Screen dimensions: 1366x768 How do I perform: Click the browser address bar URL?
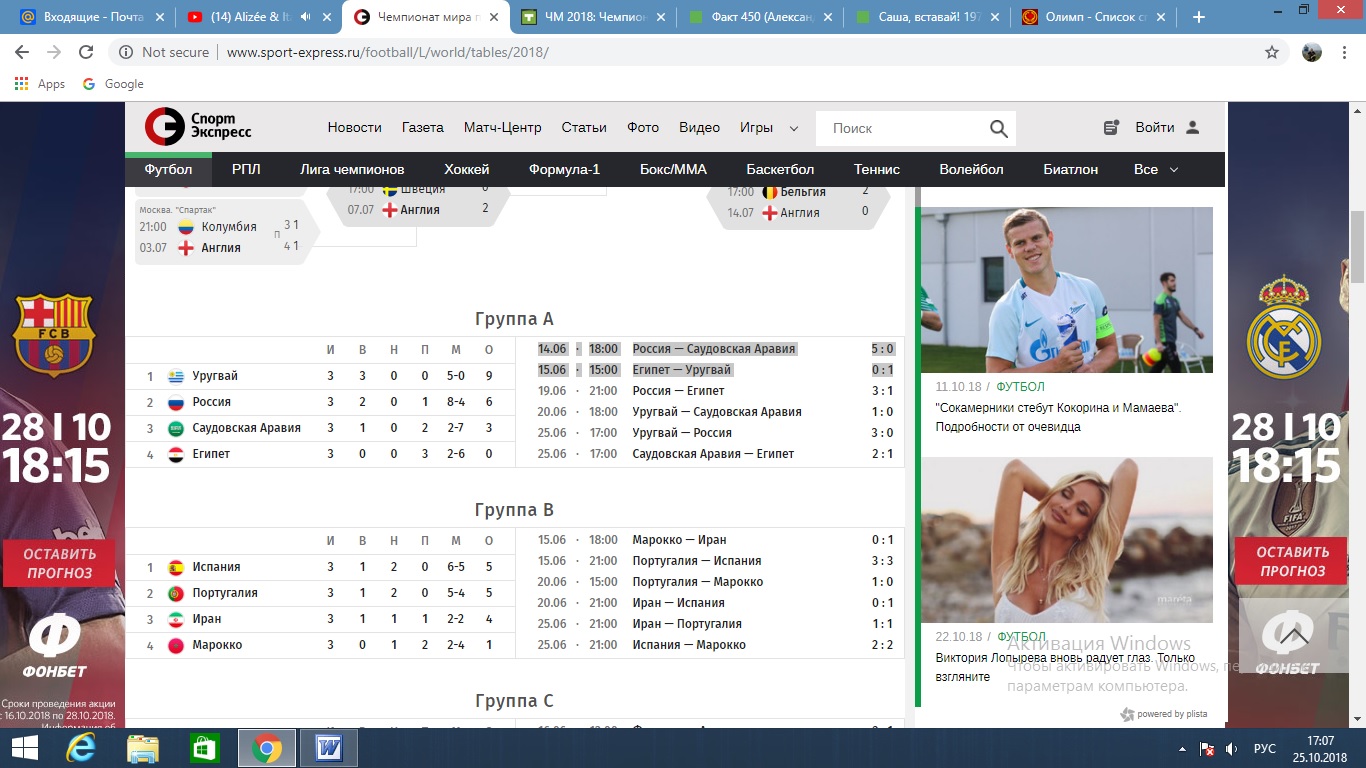388,52
